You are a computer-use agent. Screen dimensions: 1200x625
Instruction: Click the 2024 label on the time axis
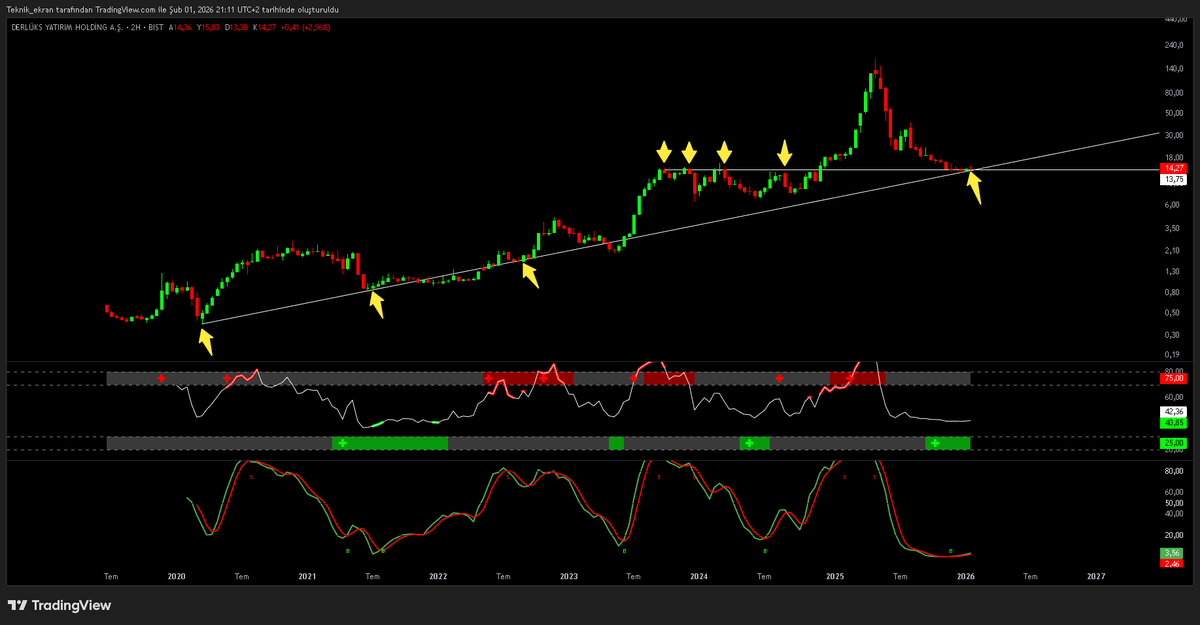(698, 576)
